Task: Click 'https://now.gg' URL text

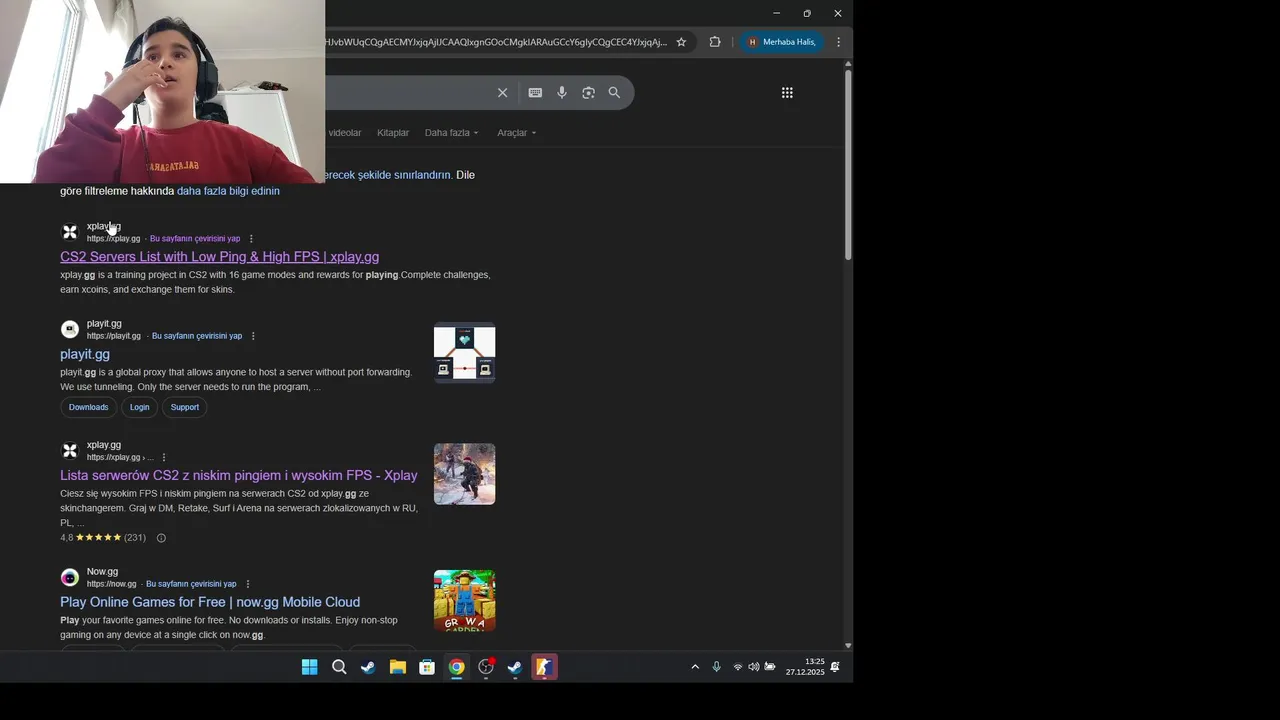Action: click(x=111, y=584)
